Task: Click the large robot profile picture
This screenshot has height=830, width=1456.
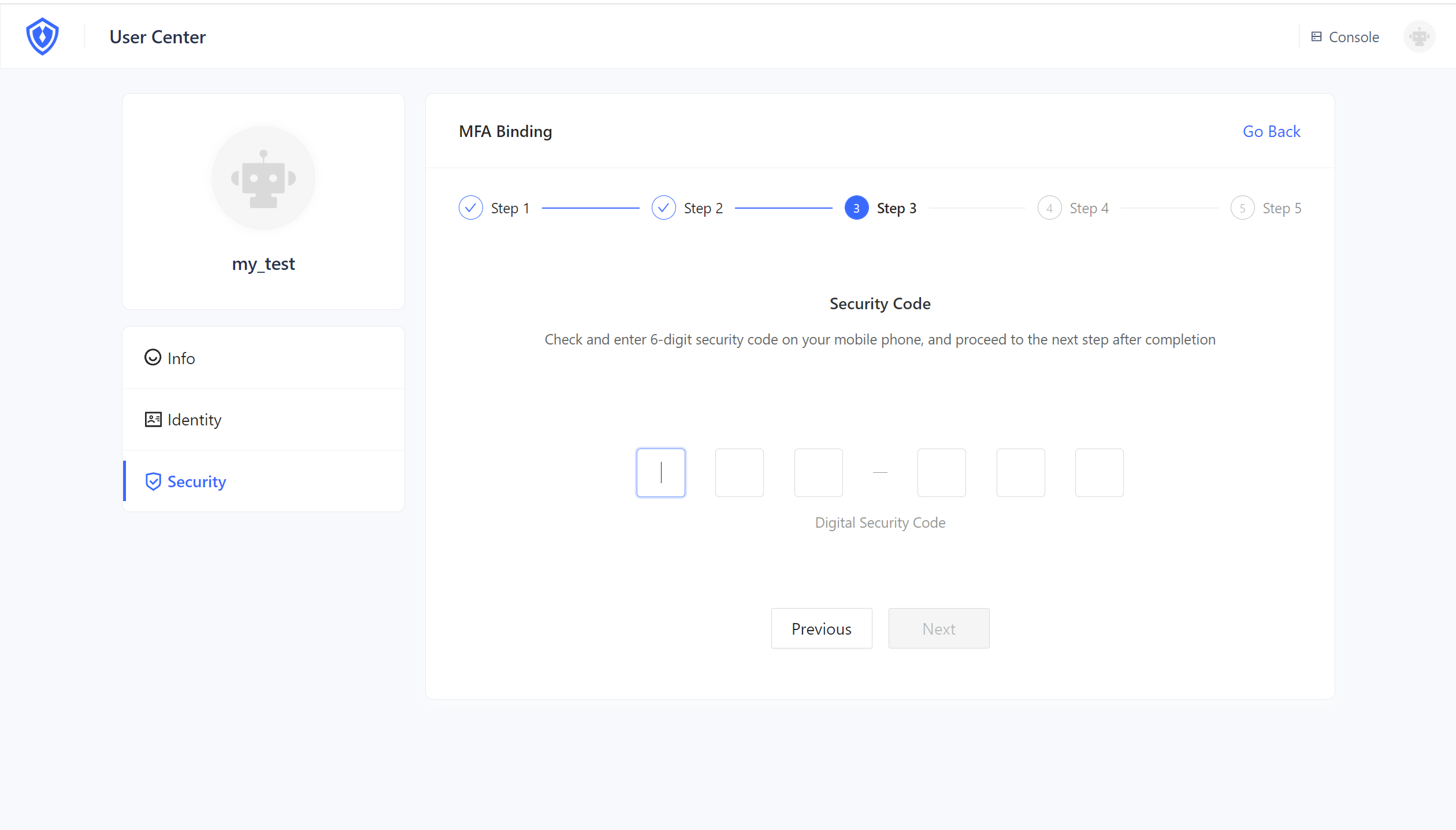Action: pos(263,178)
